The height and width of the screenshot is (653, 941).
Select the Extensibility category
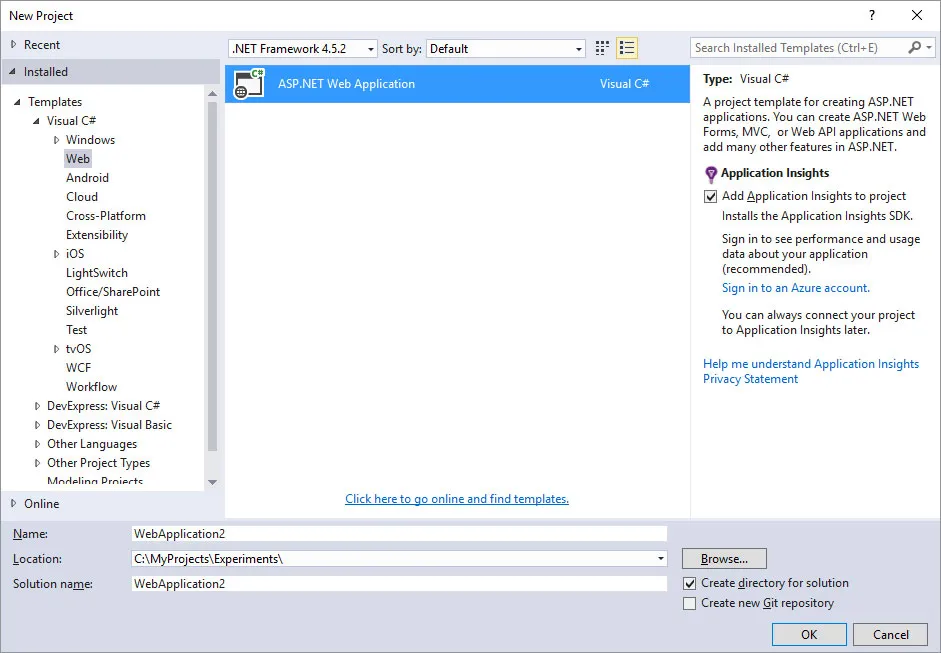pyautogui.click(x=97, y=235)
